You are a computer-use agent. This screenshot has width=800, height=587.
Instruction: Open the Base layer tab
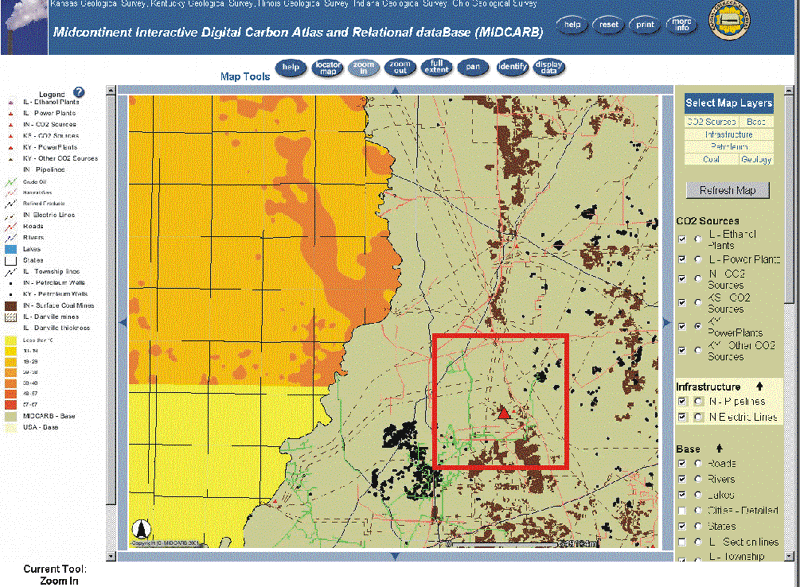click(756, 122)
